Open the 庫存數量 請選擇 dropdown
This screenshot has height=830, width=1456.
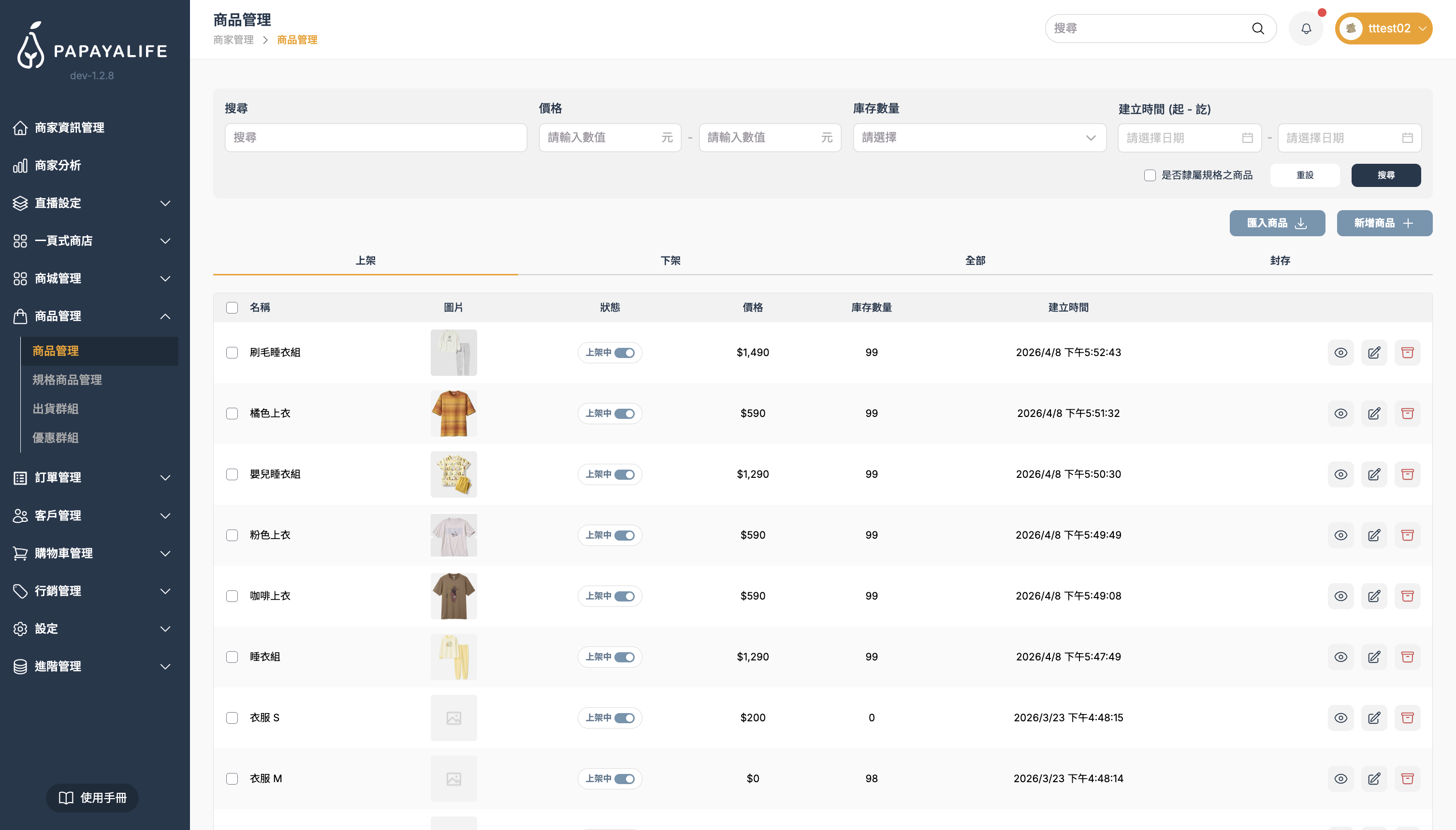pos(979,137)
